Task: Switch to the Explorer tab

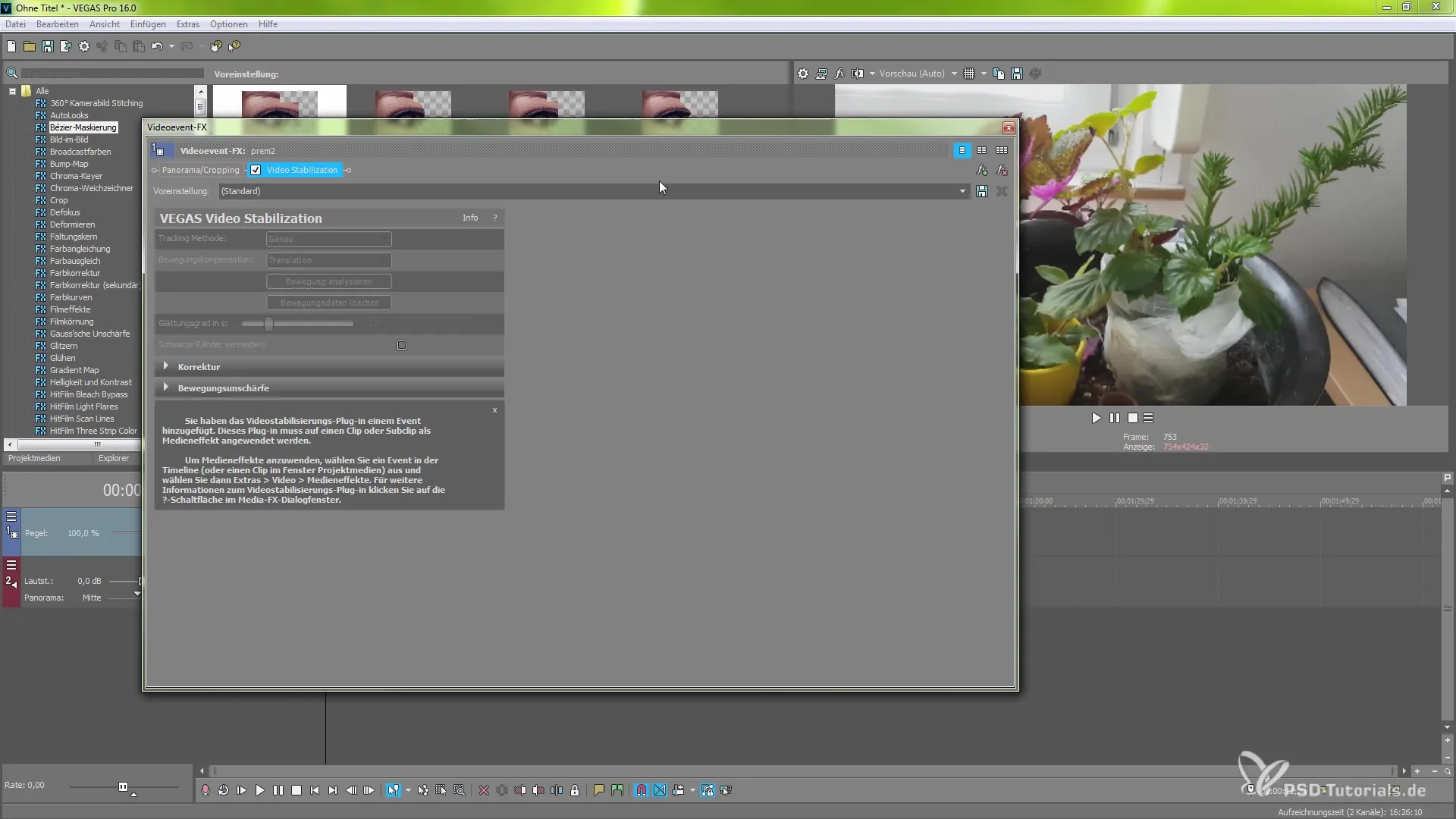Action: tap(114, 458)
